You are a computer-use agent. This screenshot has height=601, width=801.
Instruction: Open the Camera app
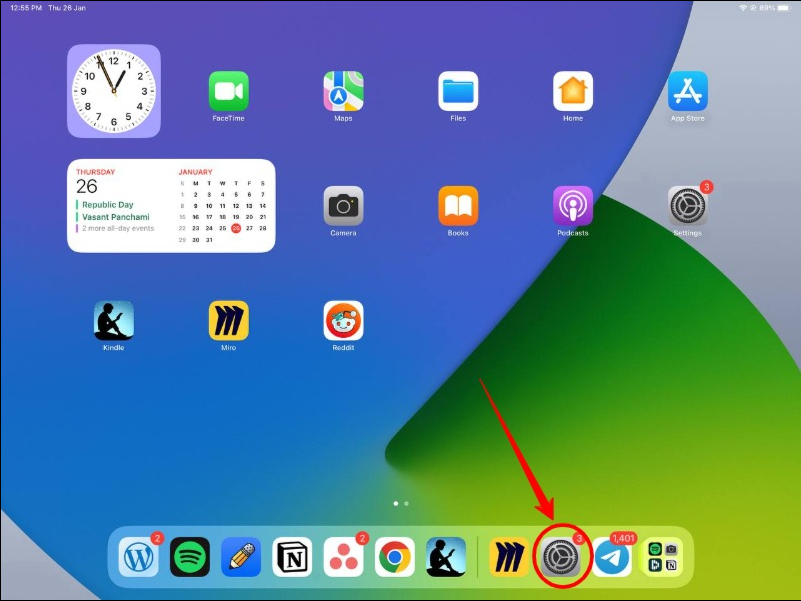(x=343, y=206)
